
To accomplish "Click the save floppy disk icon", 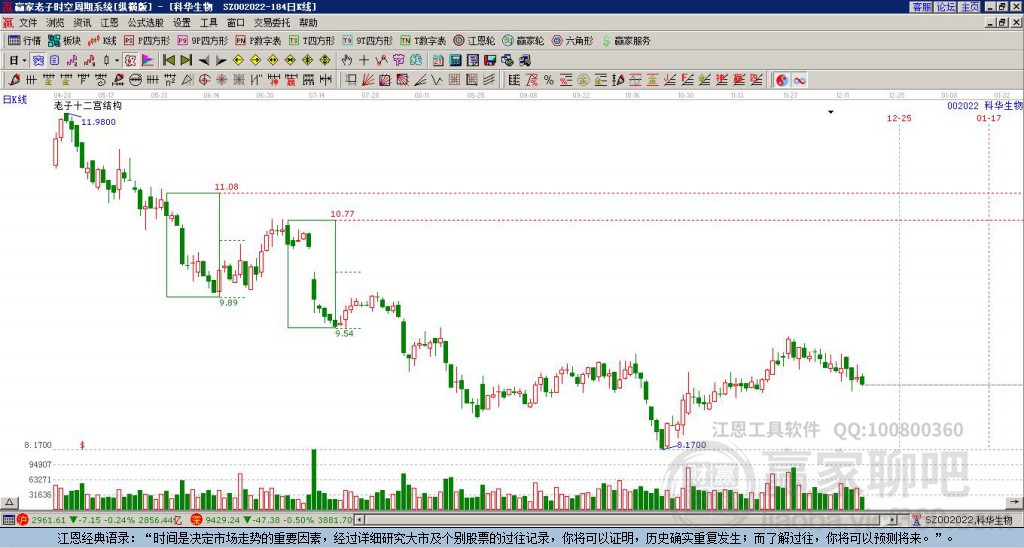I will point(490,60).
